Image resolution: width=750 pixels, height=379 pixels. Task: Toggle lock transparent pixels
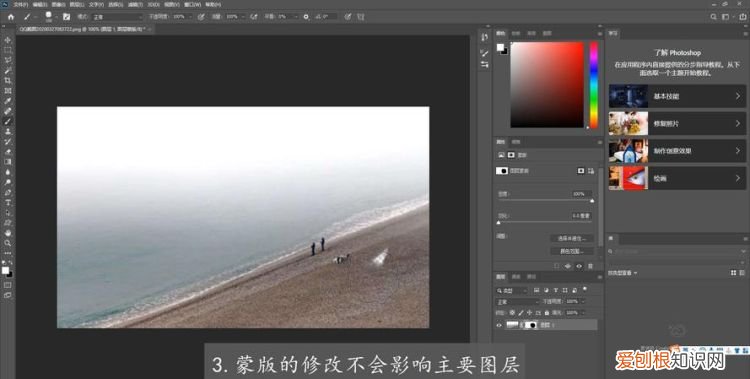(512, 312)
